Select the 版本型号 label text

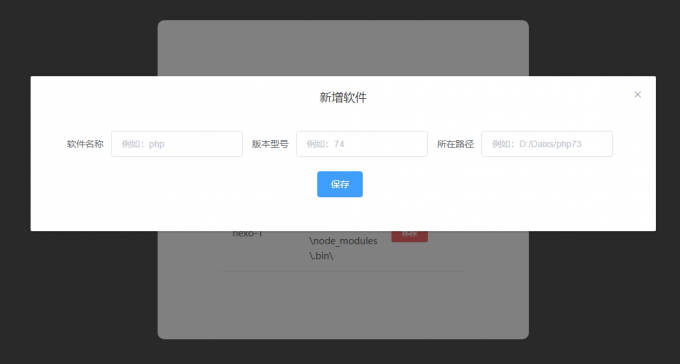coord(270,144)
